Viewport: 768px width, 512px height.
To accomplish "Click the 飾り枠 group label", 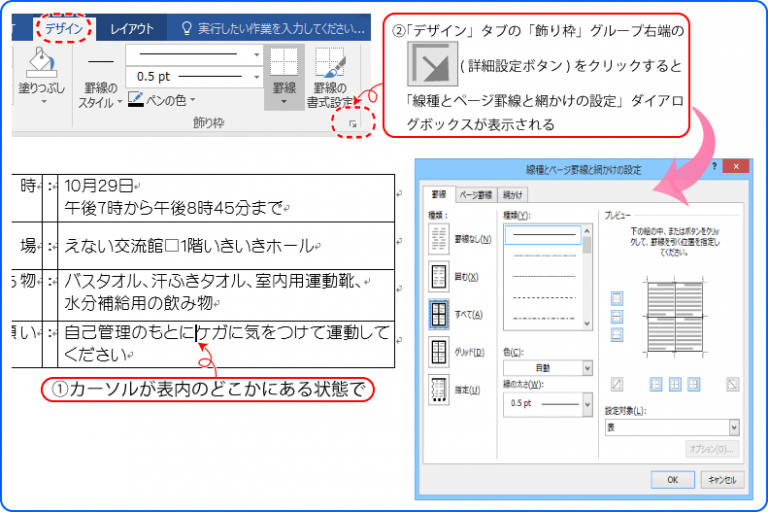I will [209, 122].
